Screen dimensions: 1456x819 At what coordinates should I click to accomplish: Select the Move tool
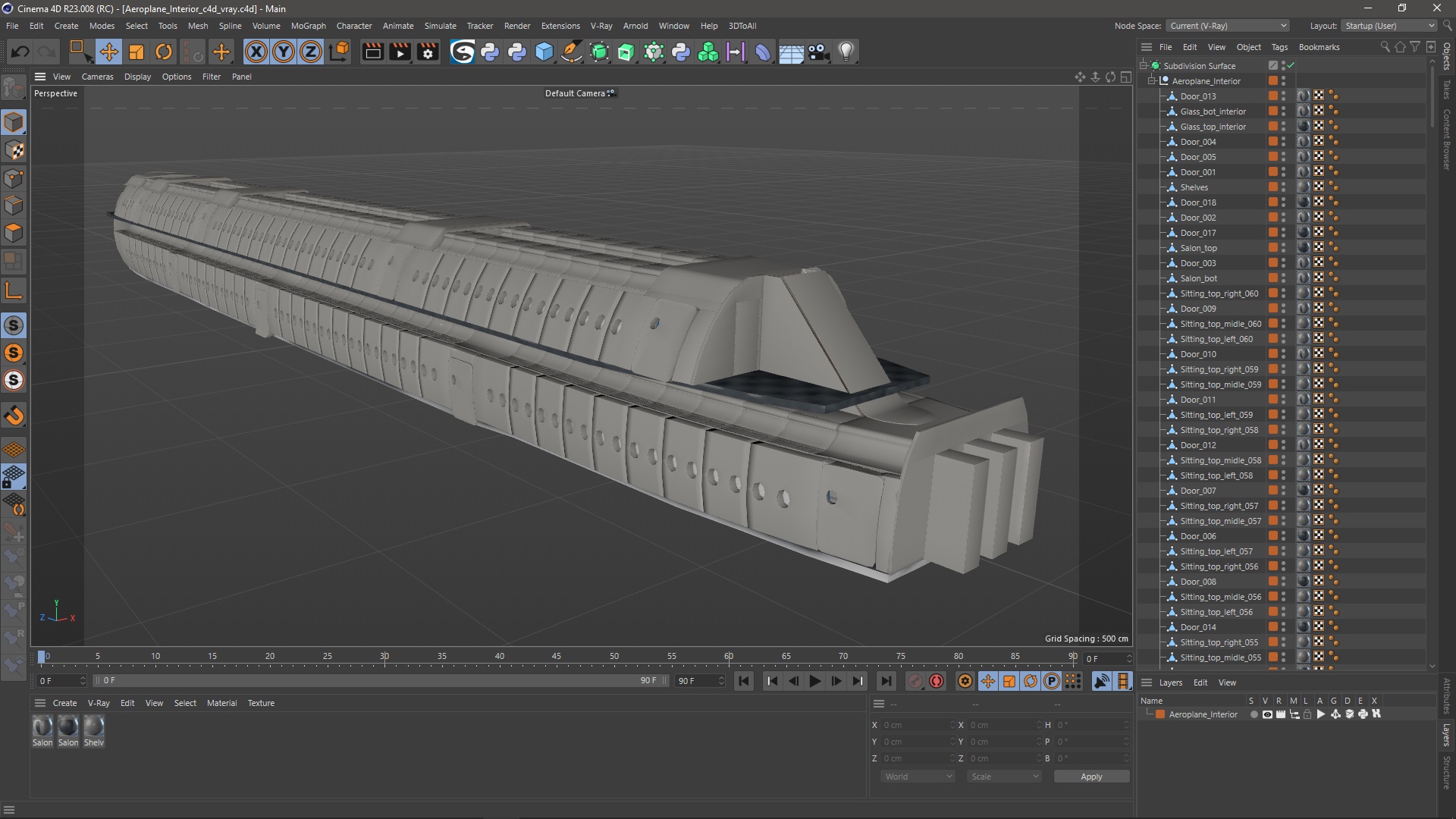(108, 52)
